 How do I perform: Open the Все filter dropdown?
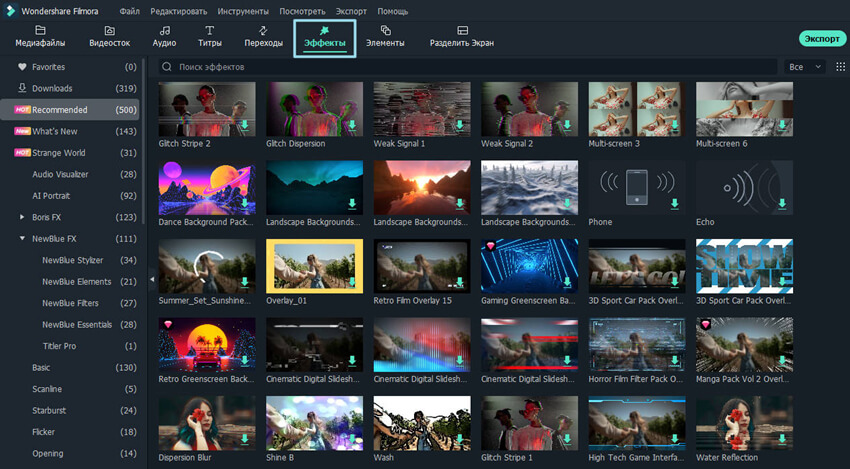(805, 67)
